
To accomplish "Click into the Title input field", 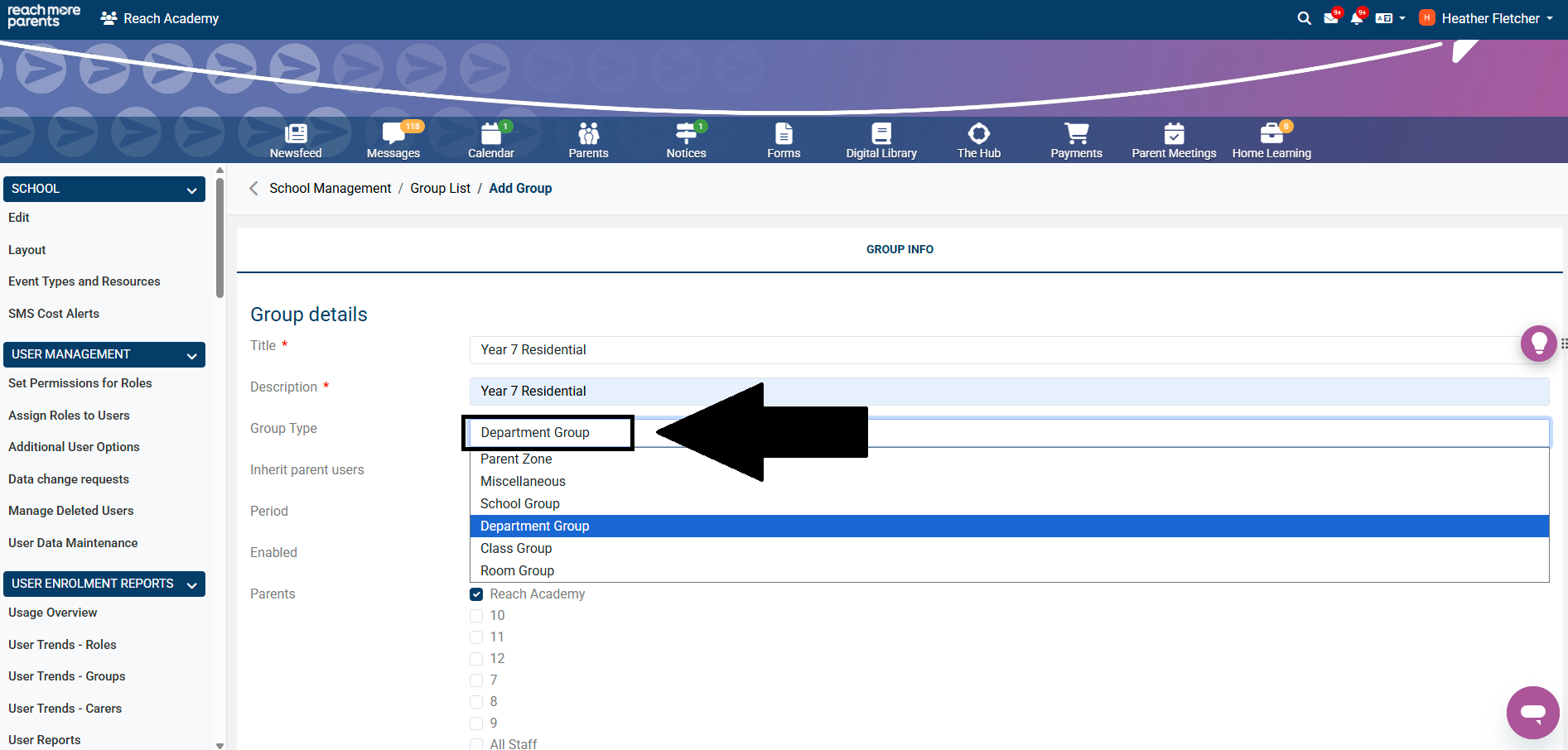I will point(994,350).
